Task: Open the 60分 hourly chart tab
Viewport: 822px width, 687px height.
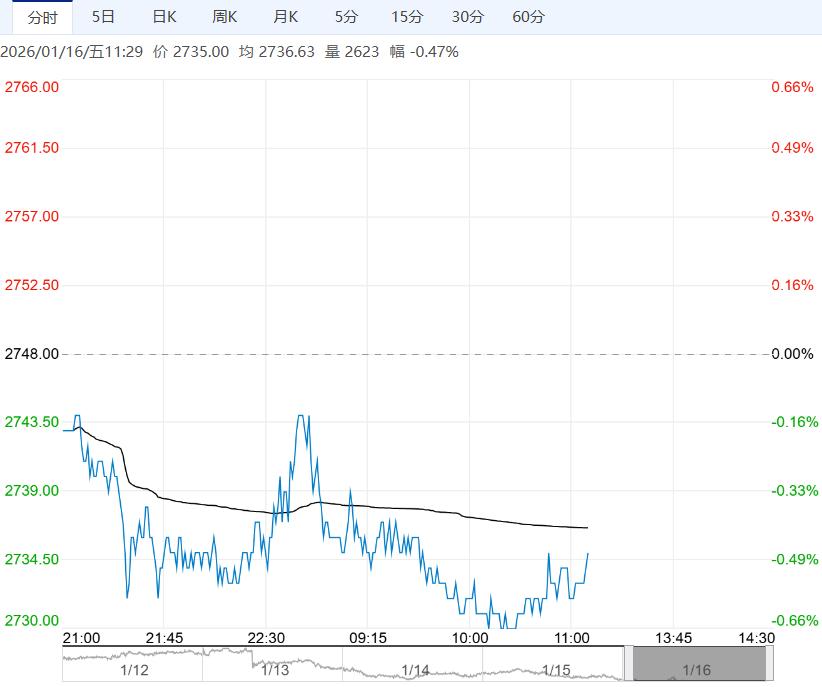Action: point(528,17)
